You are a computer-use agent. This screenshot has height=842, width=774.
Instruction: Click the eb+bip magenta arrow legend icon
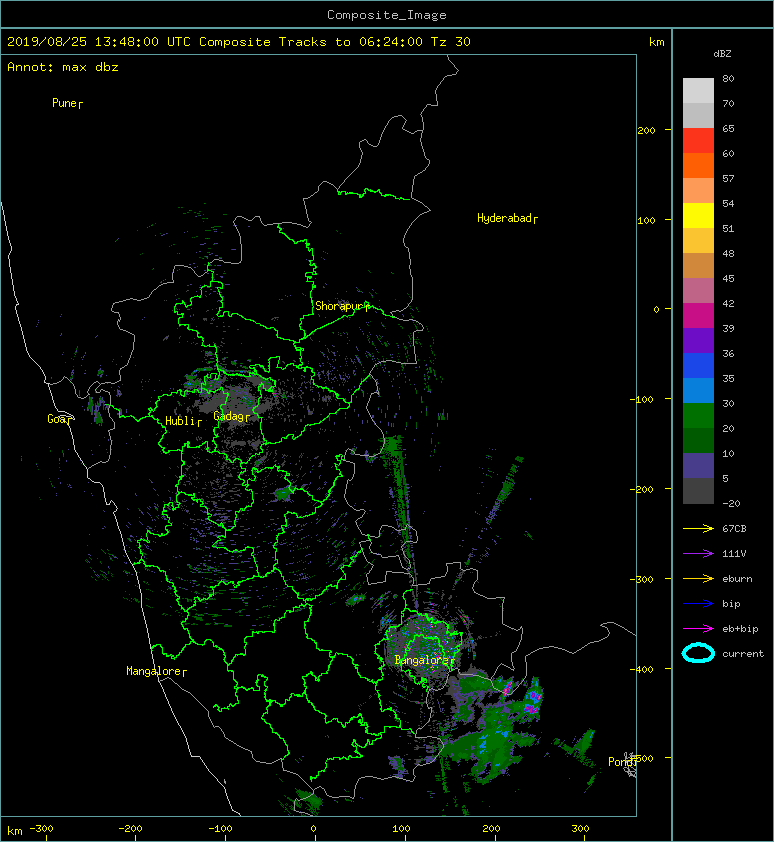tap(698, 628)
